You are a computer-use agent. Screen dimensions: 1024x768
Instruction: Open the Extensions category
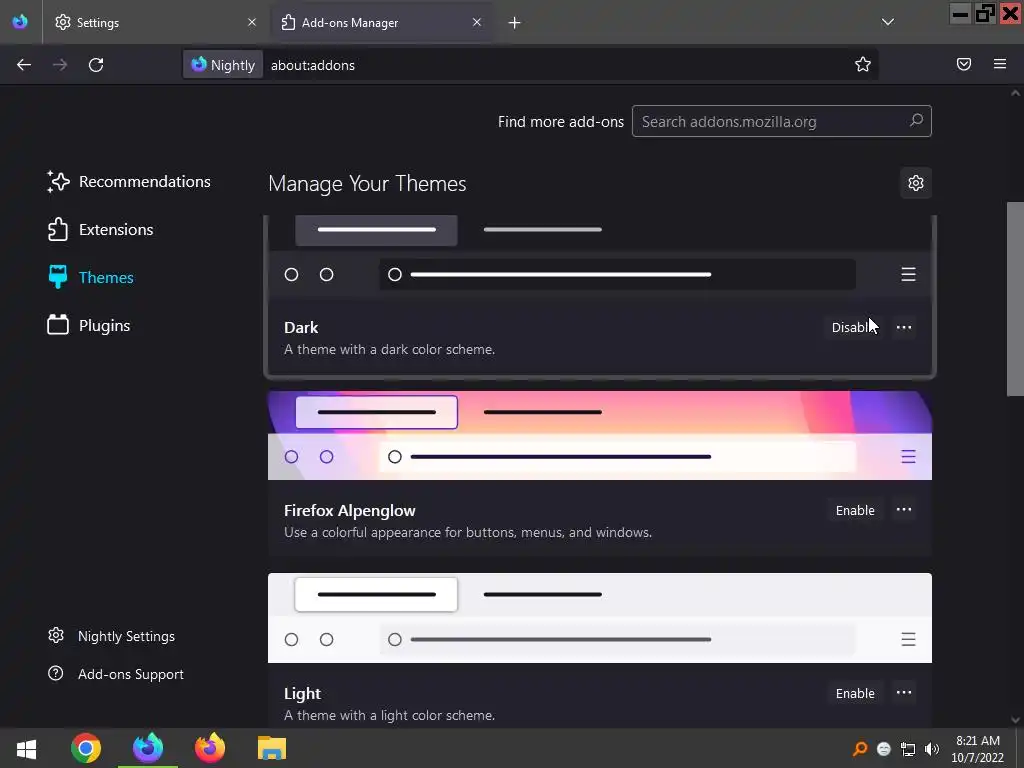(101, 230)
